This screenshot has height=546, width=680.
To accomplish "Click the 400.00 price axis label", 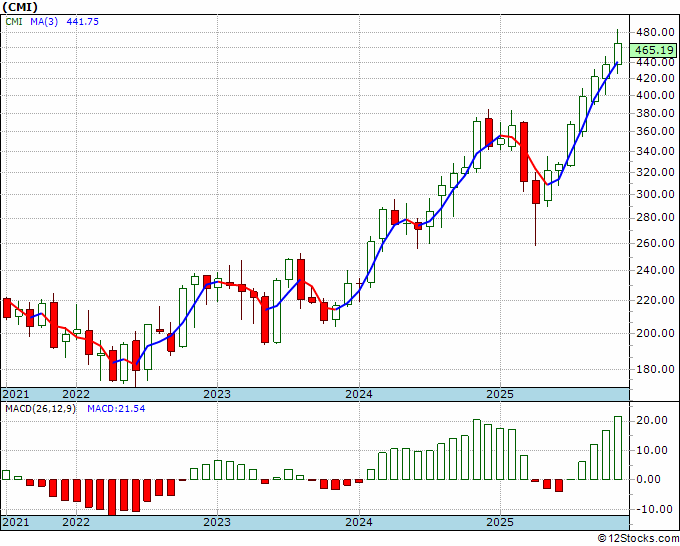I will pos(655,95).
